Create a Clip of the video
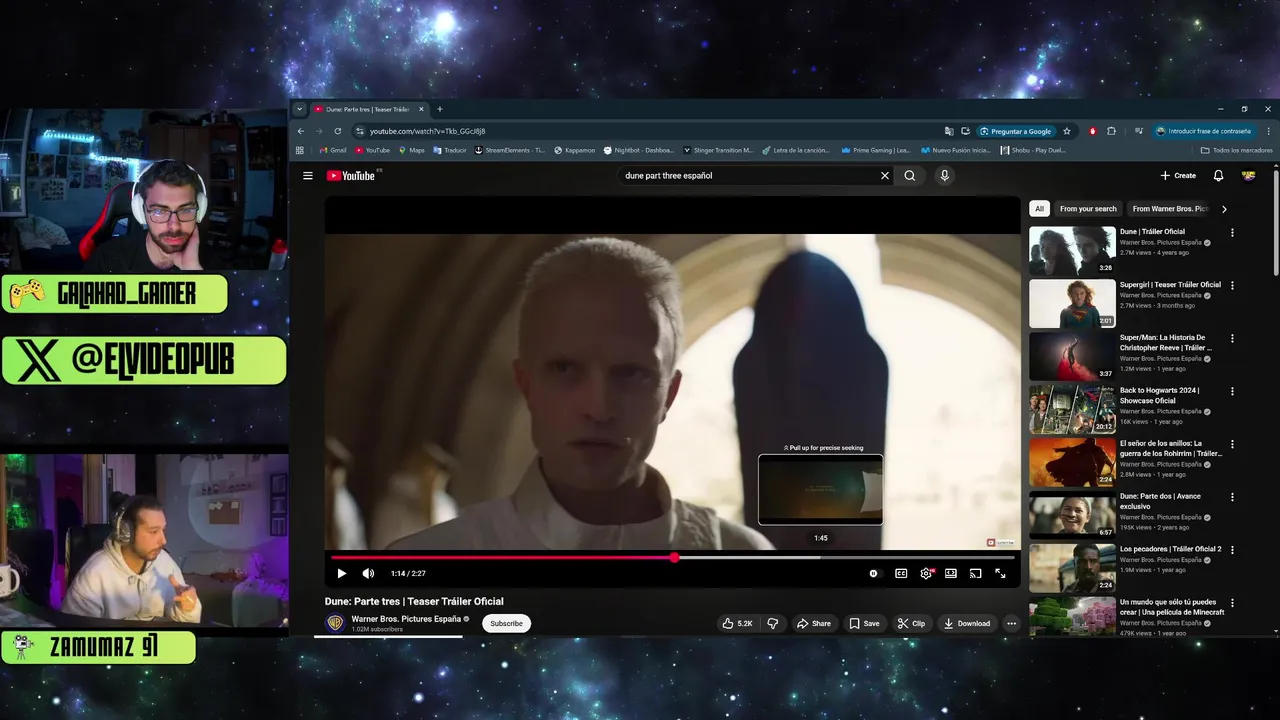The height and width of the screenshot is (720, 1280). (x=911, y=624)
